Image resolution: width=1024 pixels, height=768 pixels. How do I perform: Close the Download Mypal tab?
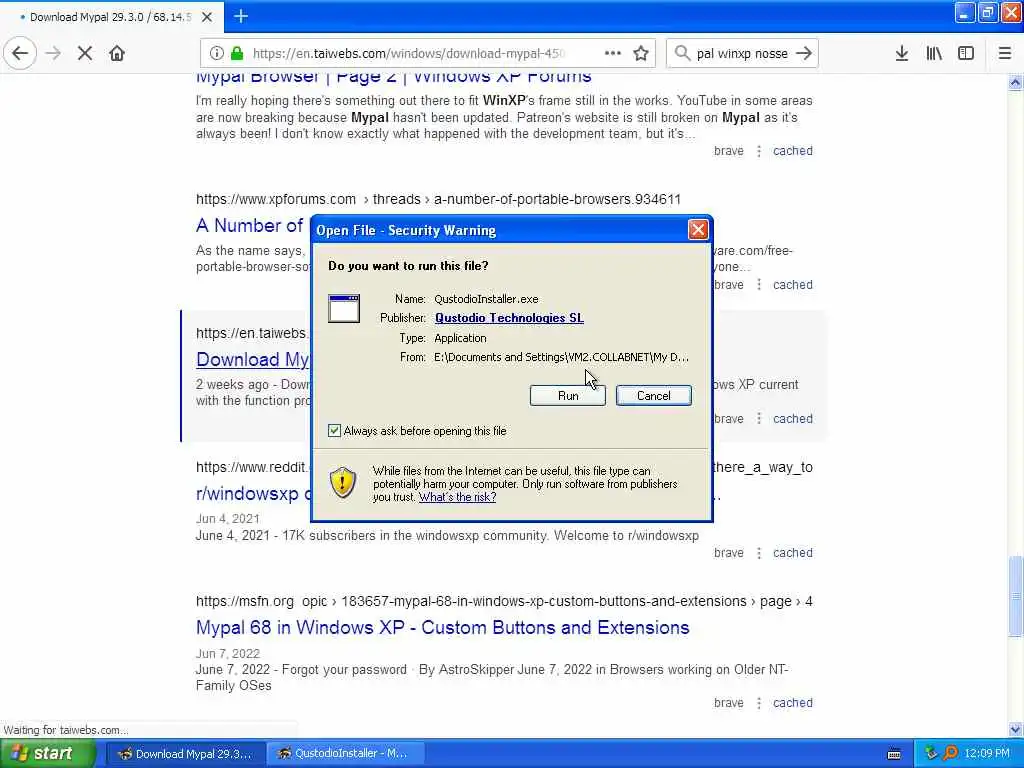[x=207, y=17]
